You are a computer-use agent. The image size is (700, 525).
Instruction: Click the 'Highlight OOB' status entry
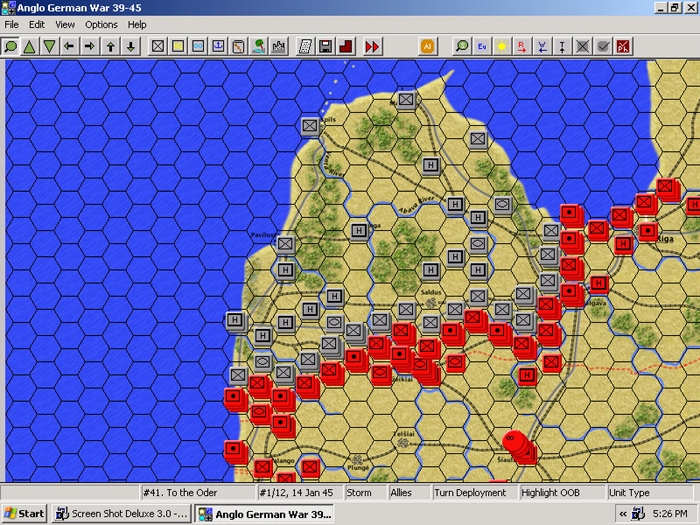pos(562,493)
